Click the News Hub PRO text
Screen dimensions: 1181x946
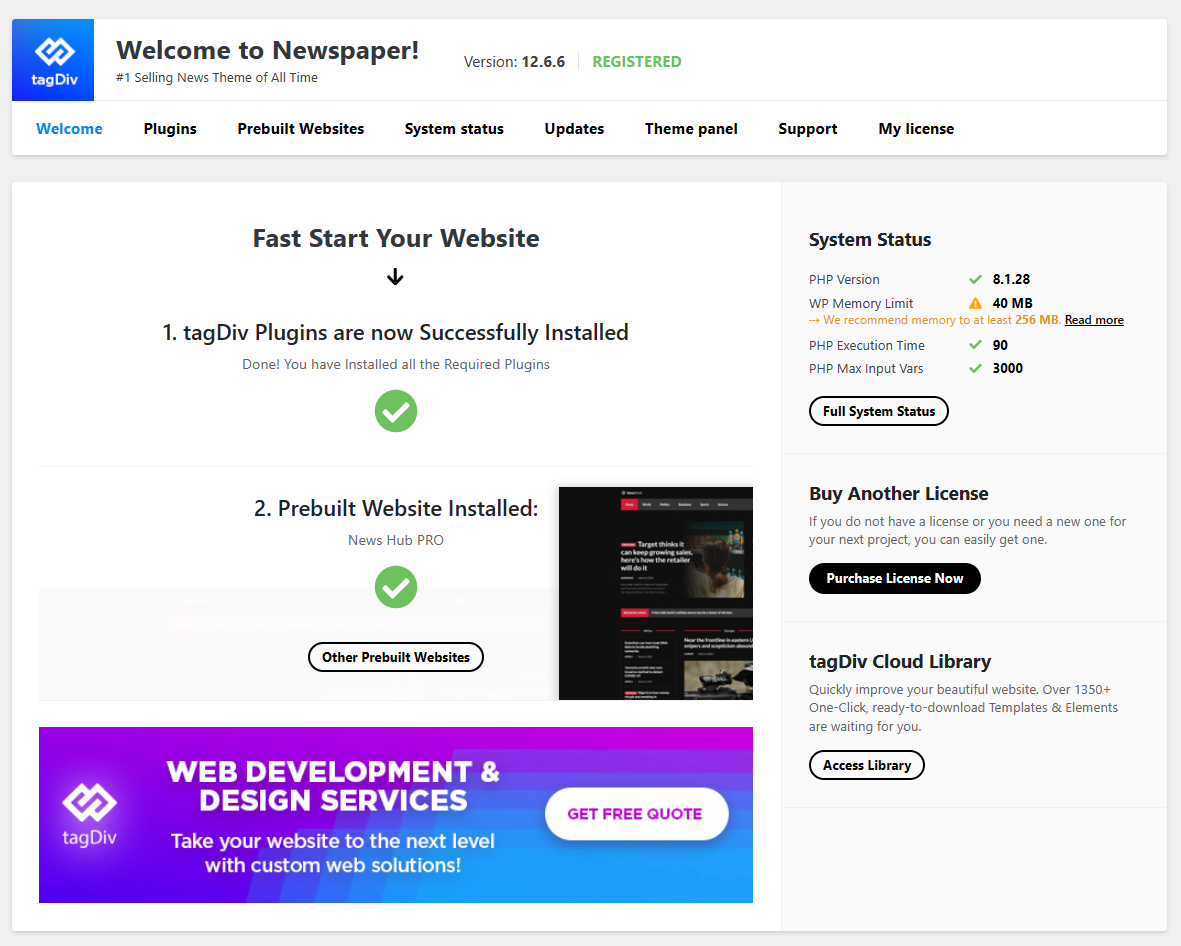[x=396, y=540]
